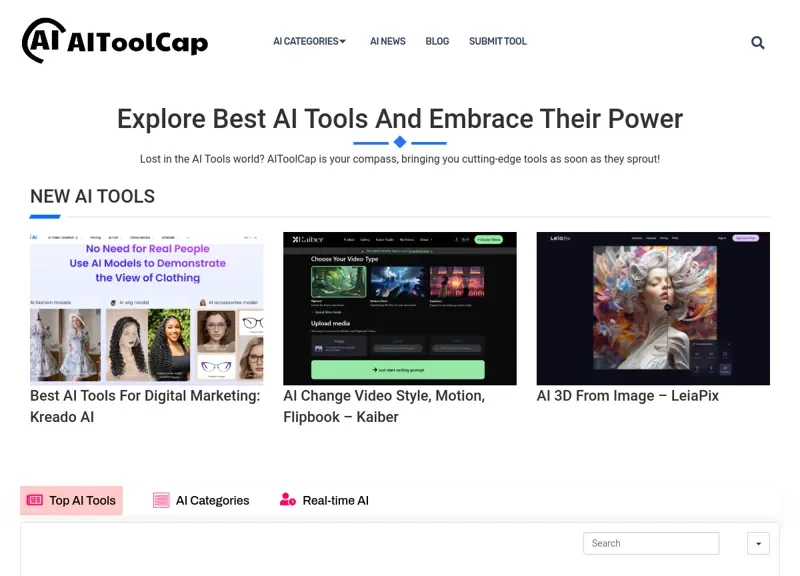The width and height of the screenshot is (800, 576).
Task: Click the AIToolCap logo
Action: (x=115, y=41)
